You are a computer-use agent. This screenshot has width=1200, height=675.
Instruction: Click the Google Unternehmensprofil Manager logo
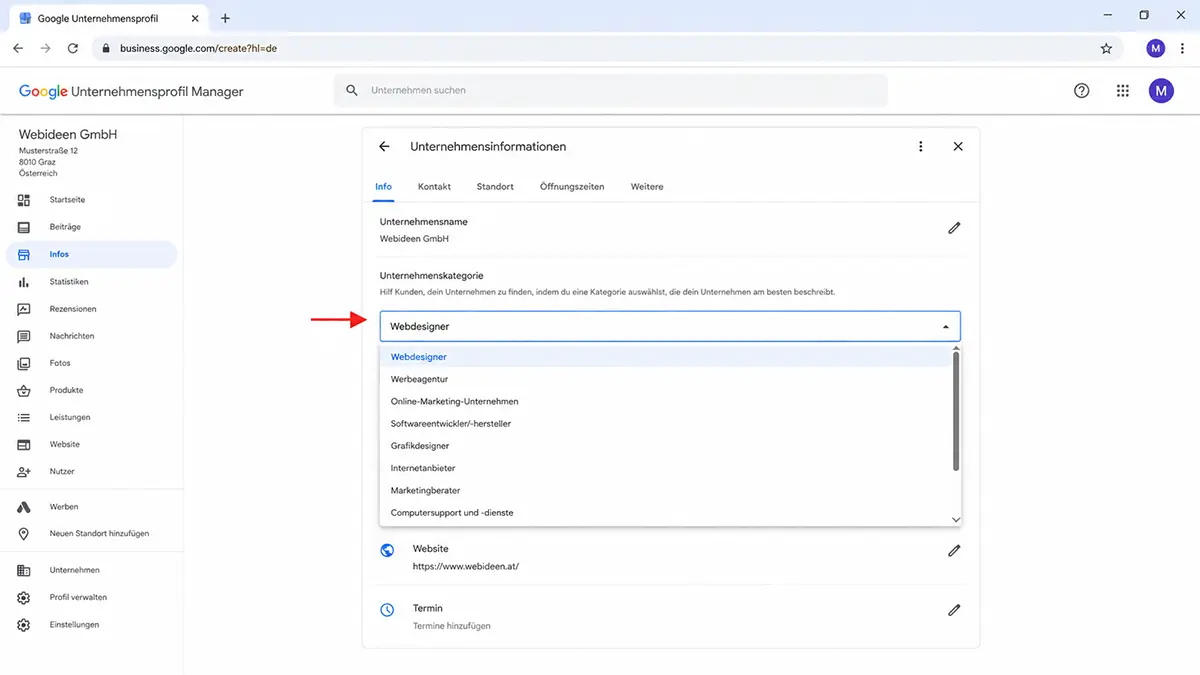(x=131, y=91)
